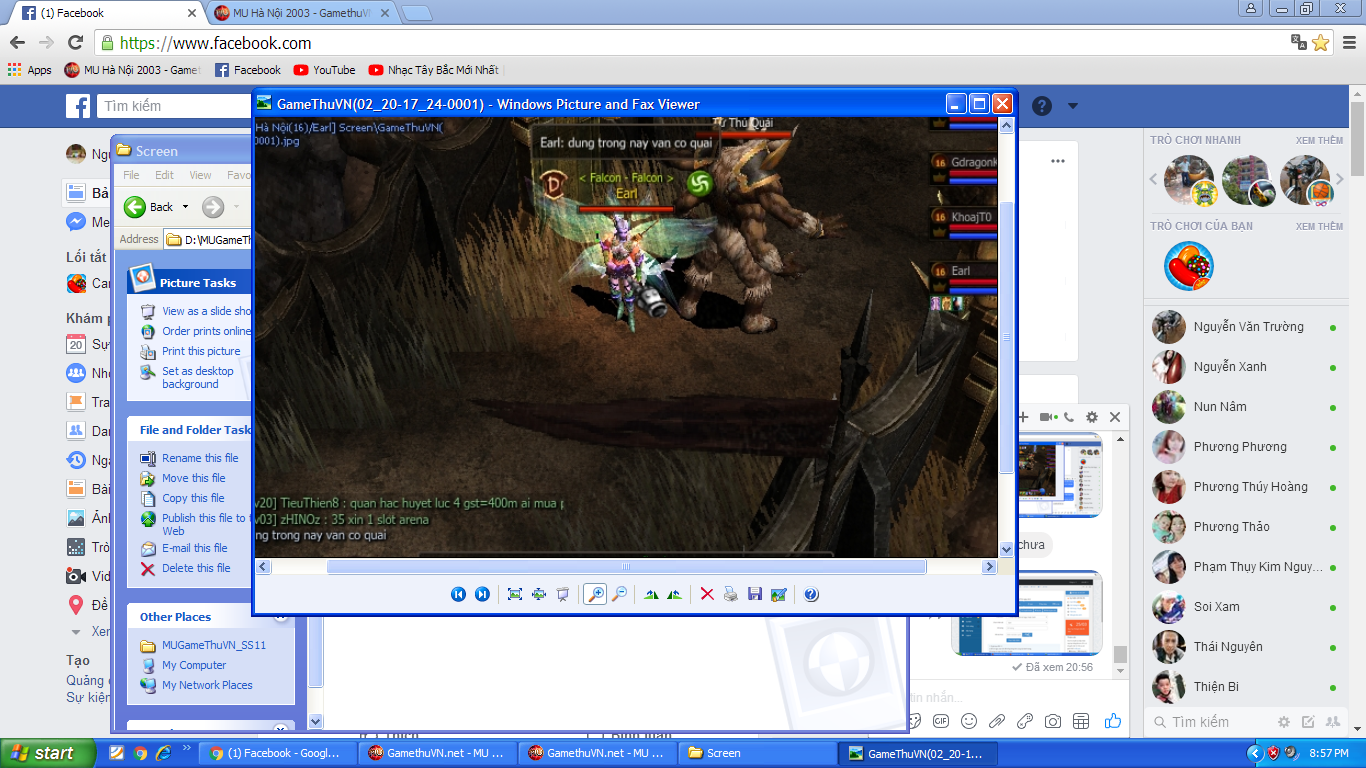Image resolution: width=1366 pixels, height=768 pixels.
Task: Open Facebook account dropdown arrow
Action: 1073,106
